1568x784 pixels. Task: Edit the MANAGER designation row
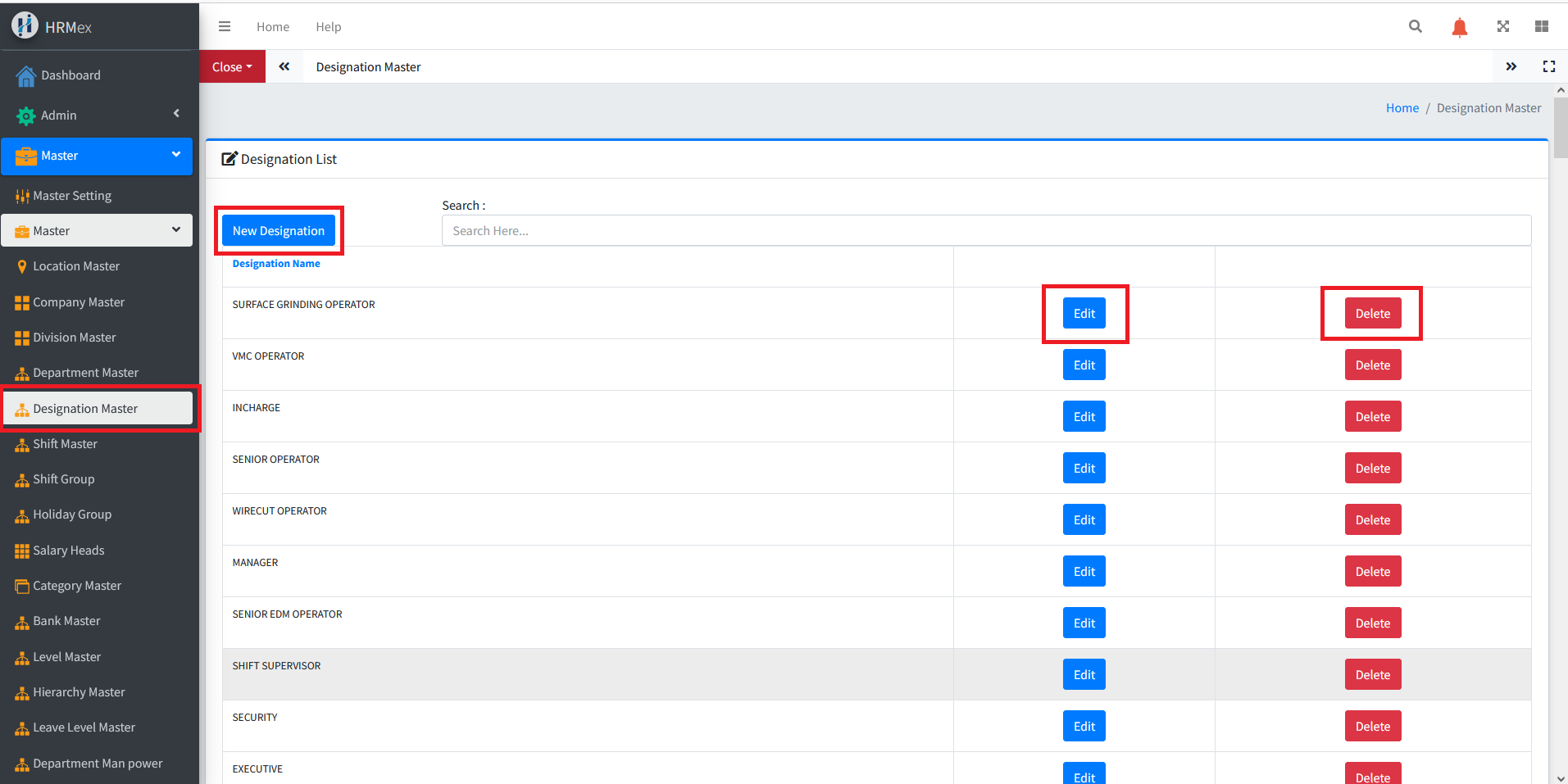click(x=1084, y=572)
